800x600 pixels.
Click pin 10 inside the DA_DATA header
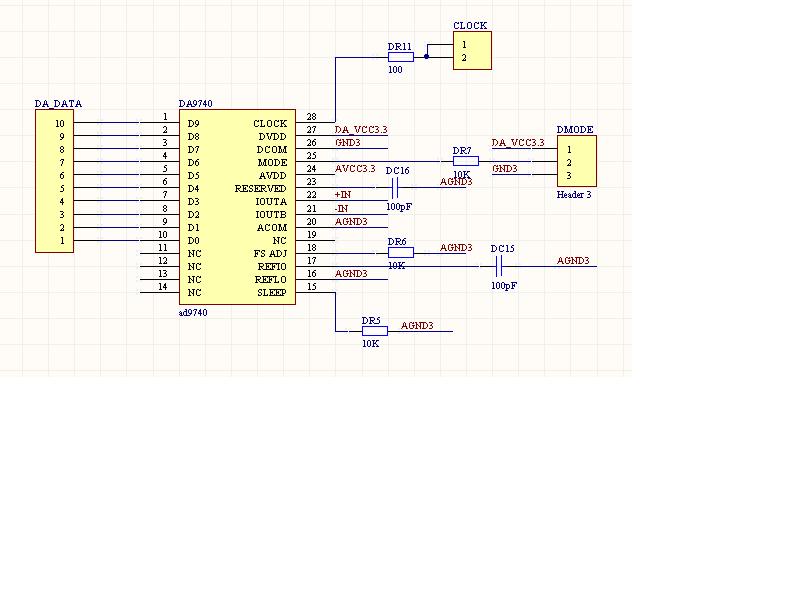[60, 123]
